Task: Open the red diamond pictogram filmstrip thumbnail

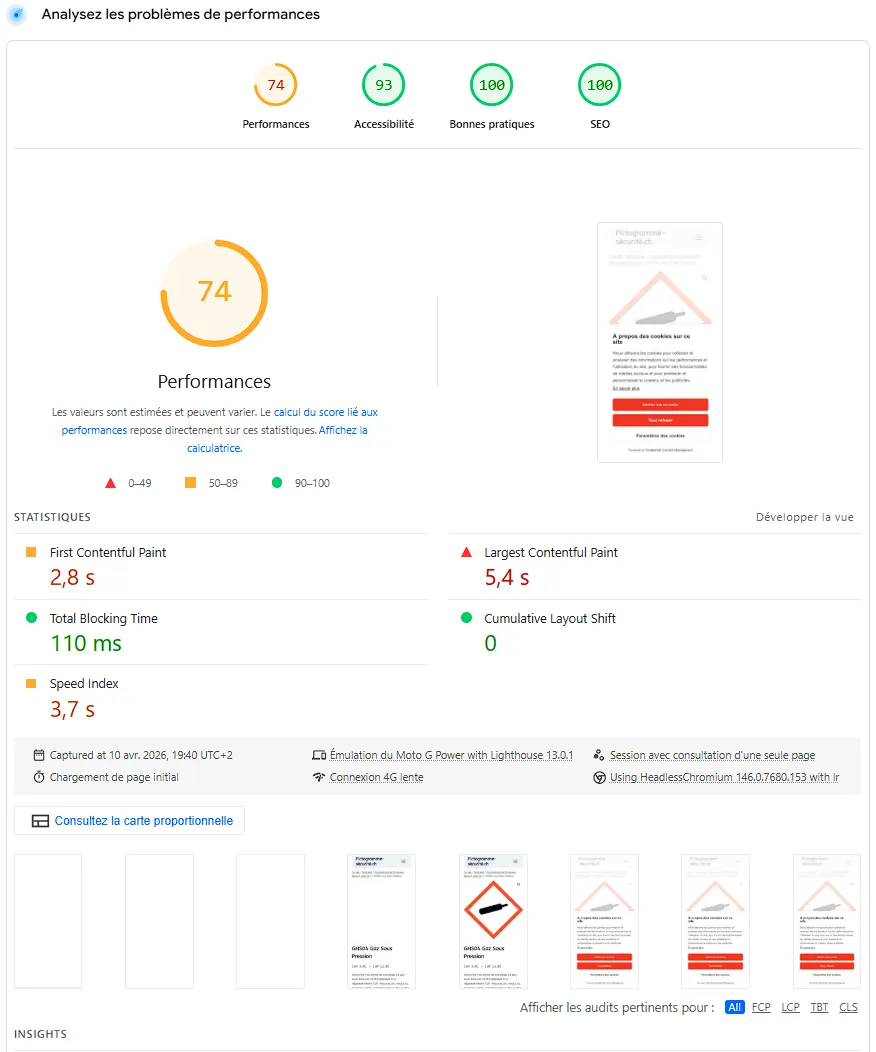Action: click(493, 920)
